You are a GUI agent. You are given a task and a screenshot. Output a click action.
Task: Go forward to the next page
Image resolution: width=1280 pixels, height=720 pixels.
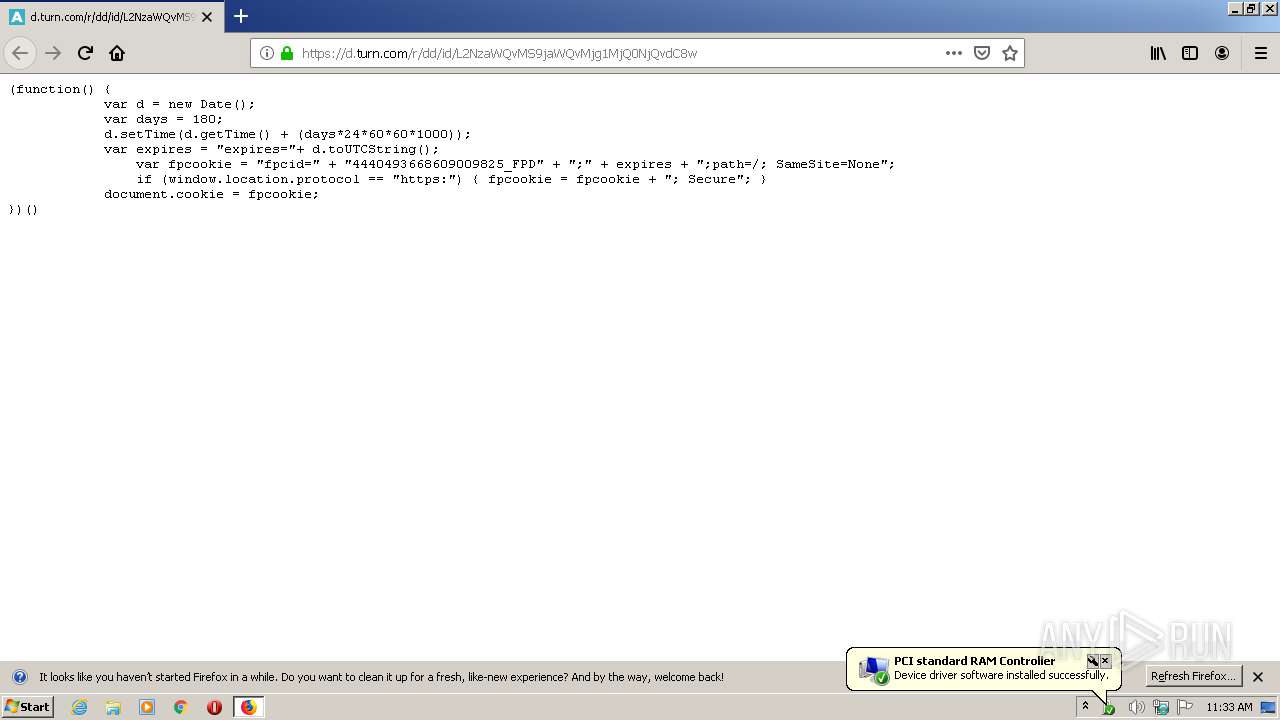53,53
